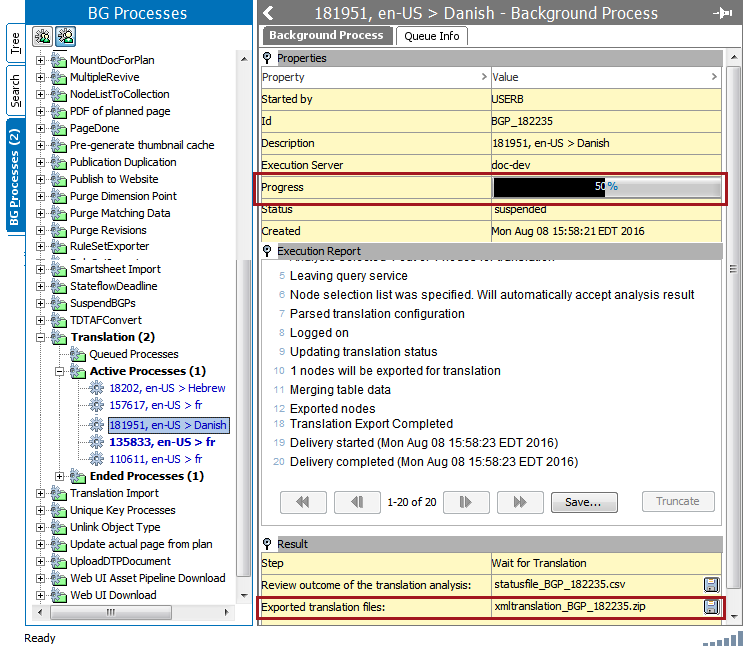This screenshot has height=651, width=749.
Task: Expand the Web UI Download node
Action: (x=41, y=596)
